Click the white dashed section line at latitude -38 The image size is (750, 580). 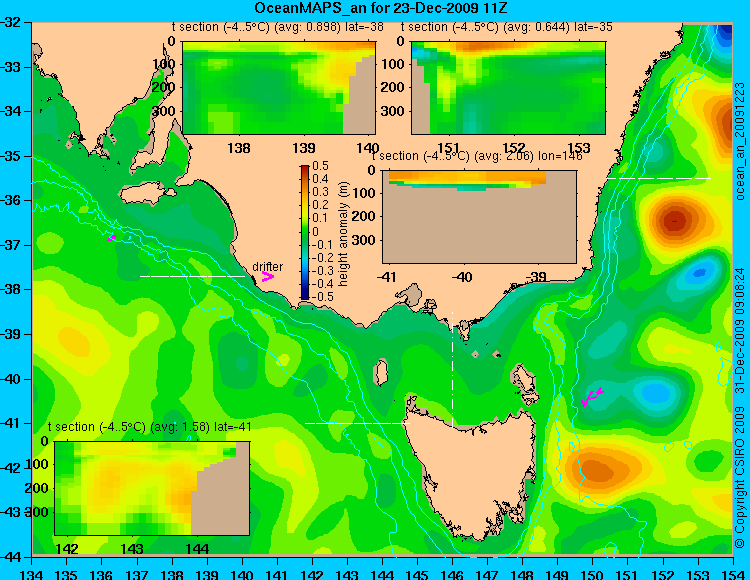(x=192, y=276)
